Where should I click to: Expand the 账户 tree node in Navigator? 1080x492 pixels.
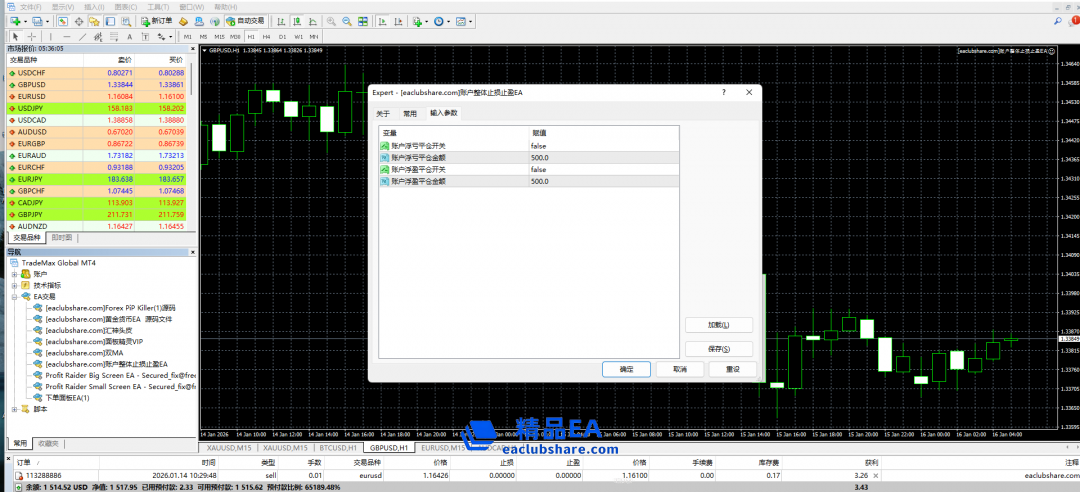[14, 273]
